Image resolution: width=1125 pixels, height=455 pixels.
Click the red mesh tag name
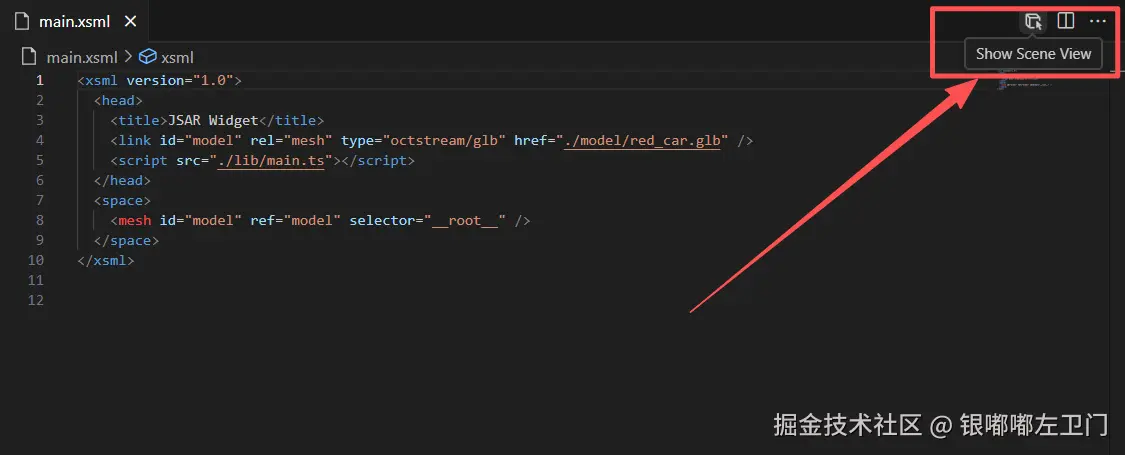(x=135, y=220)
